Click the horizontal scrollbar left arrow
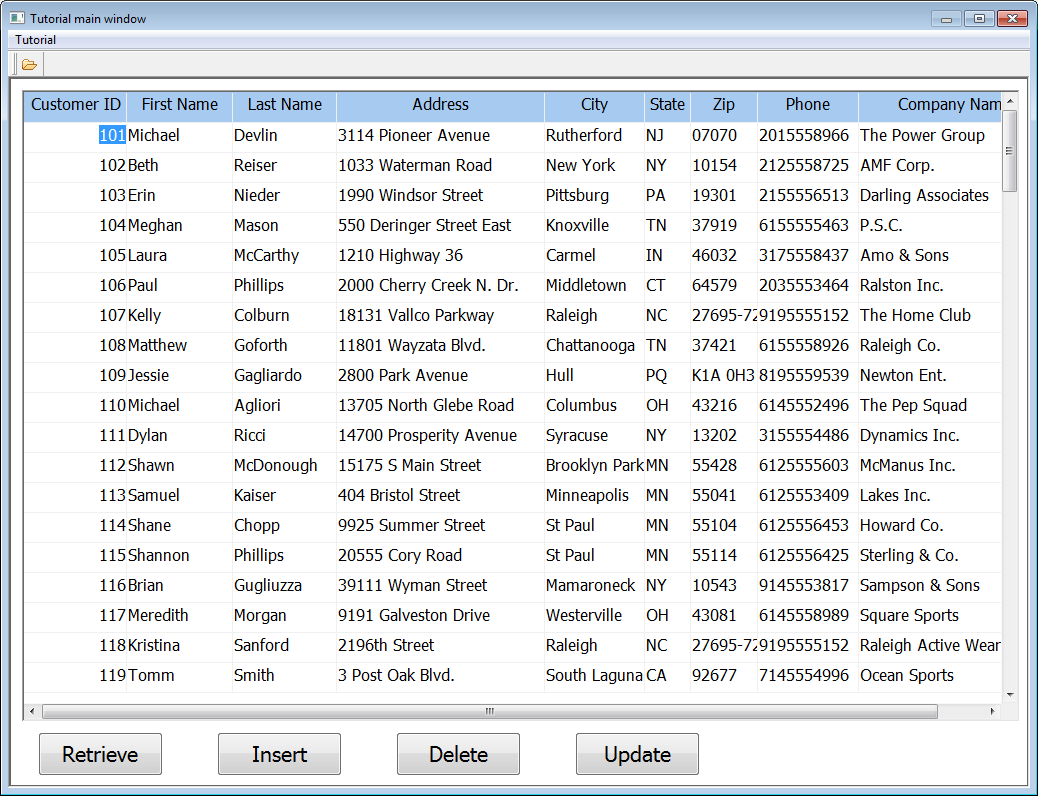 (x=32, y=712)
